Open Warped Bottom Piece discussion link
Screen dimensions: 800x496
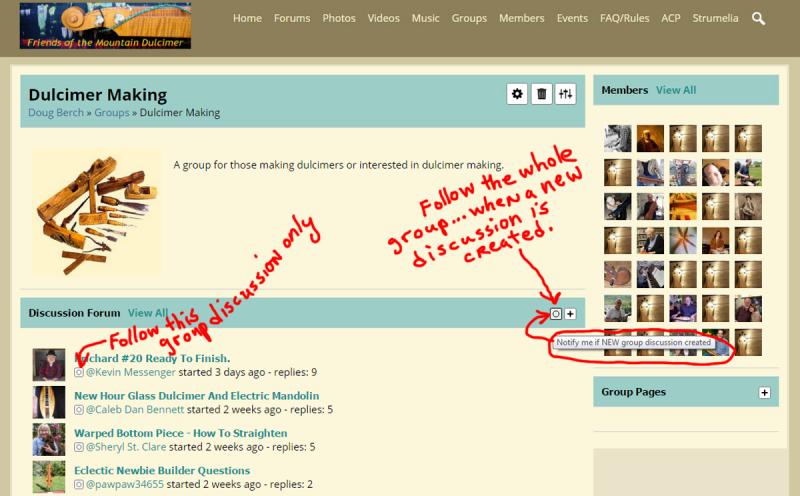pos(181,433)
